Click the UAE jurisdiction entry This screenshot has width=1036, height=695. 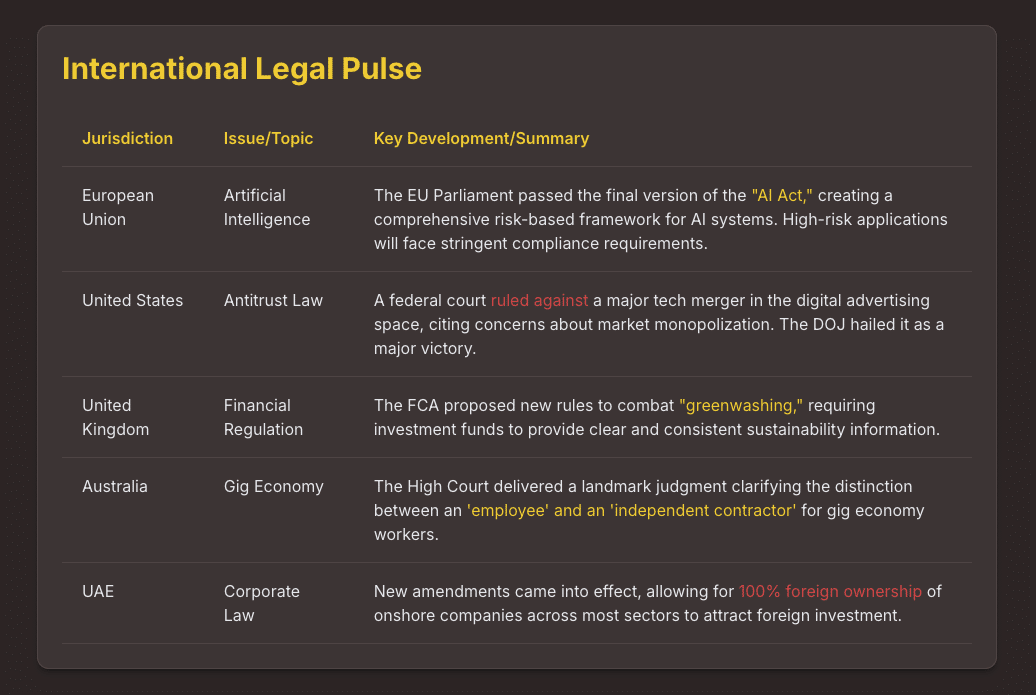[98, 591]
